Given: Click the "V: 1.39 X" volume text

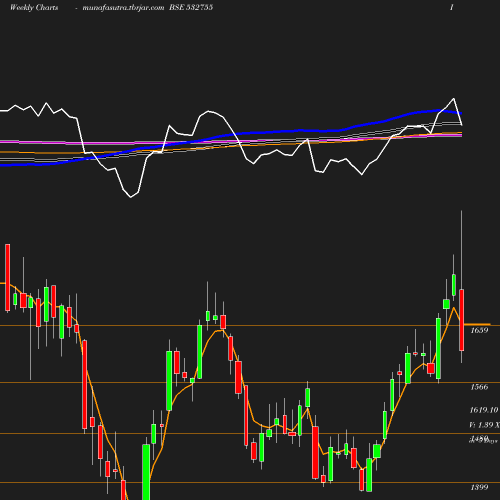Looking at the screenshot, I should tap(484, 425).
